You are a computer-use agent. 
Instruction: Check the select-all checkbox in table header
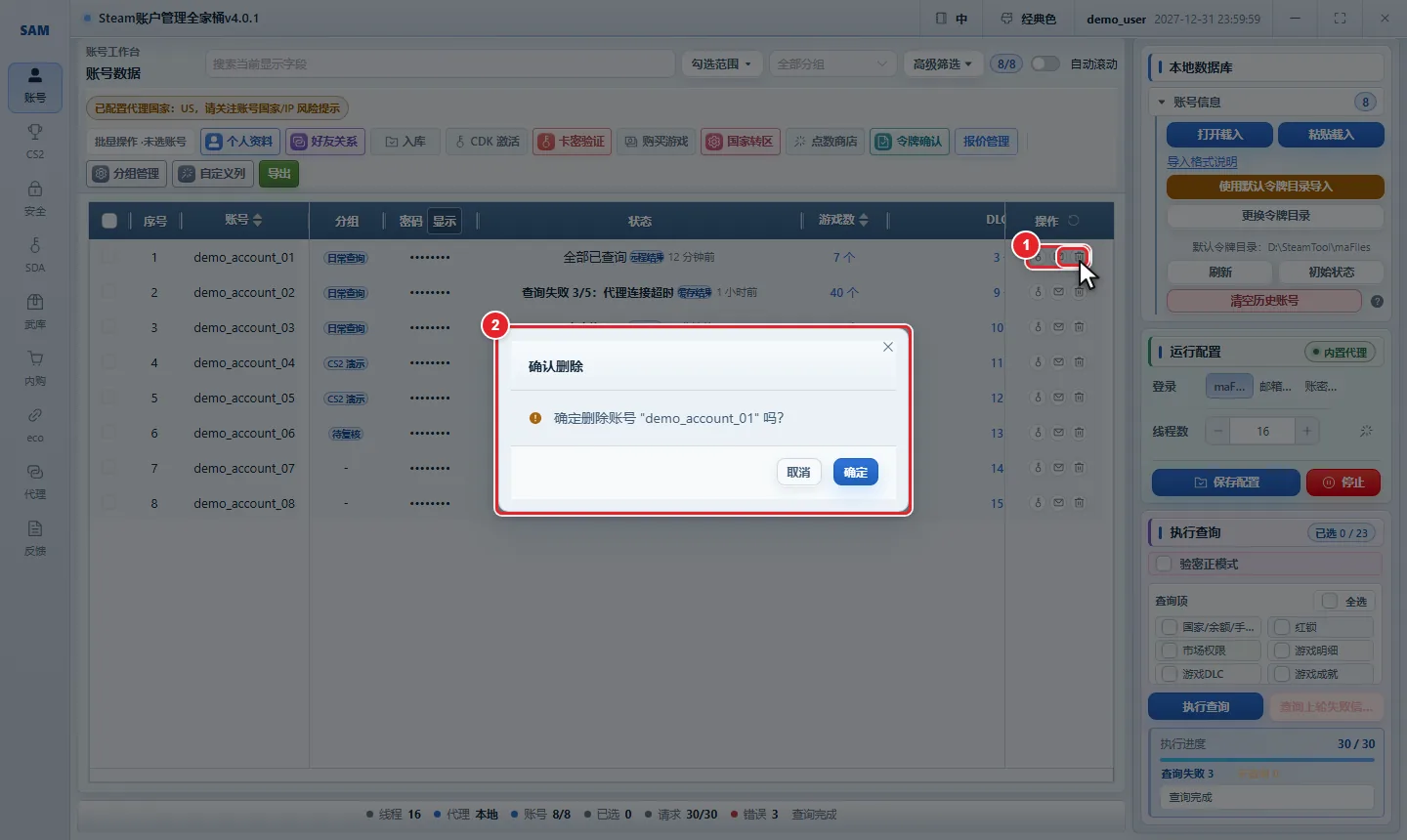109,221
